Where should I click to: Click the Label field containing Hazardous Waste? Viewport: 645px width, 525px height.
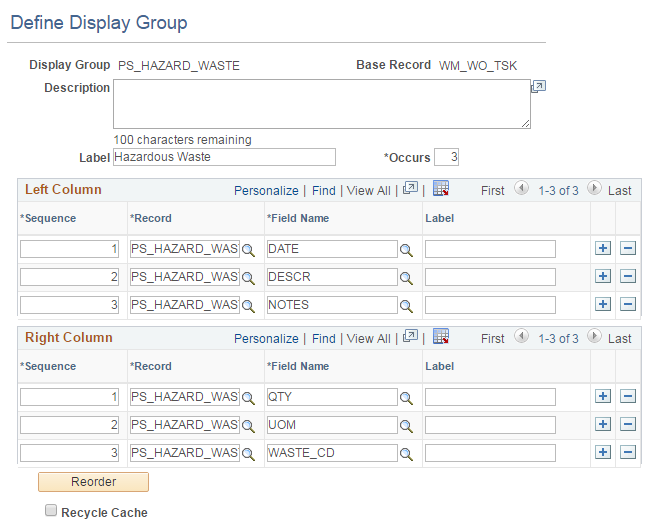pyautogui.click(x=224, y=157)
